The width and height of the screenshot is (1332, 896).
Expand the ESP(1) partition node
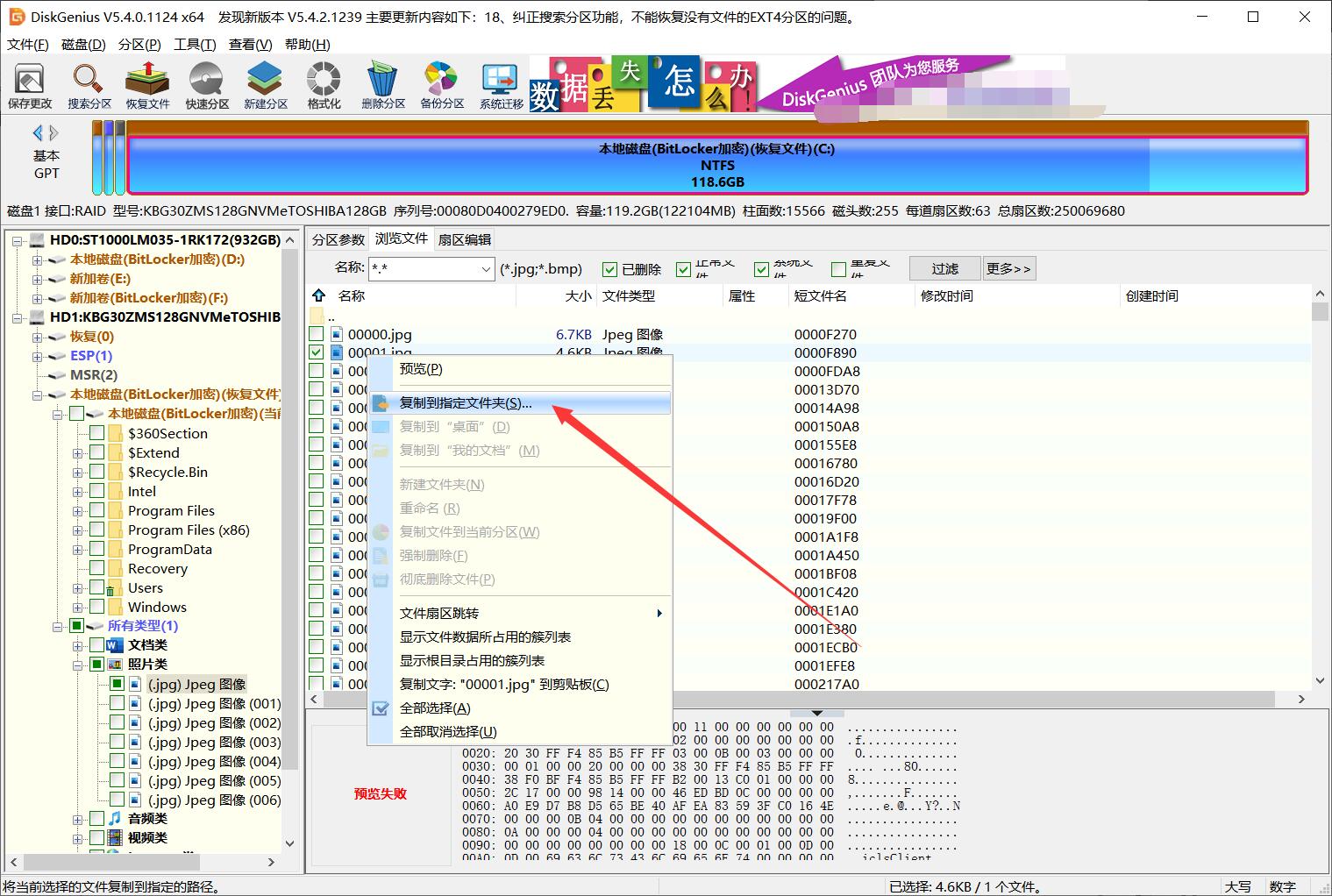pos(38,356)
